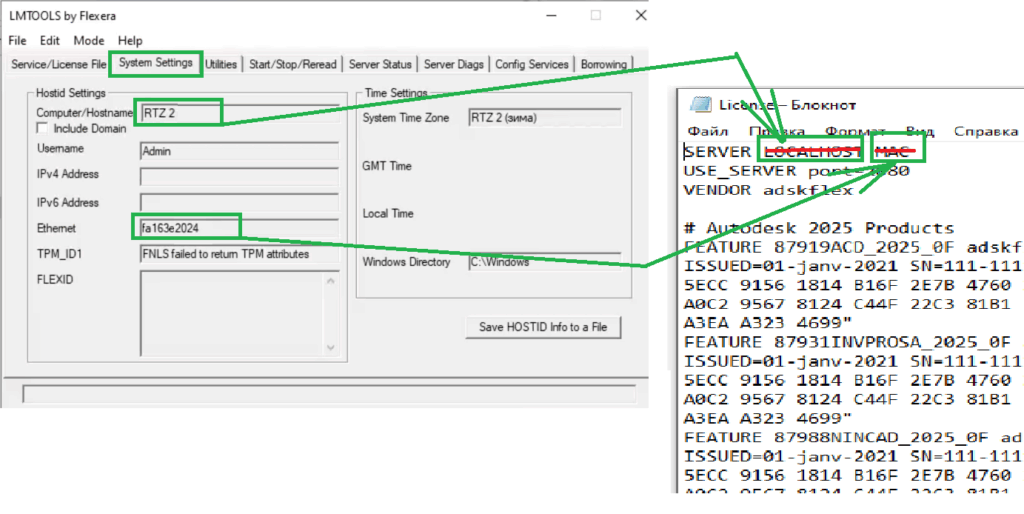Open the Help menu in LMTOOLS
This screenshot has width=1024, height=514.
pyautogui.click(x=130, y=41)
